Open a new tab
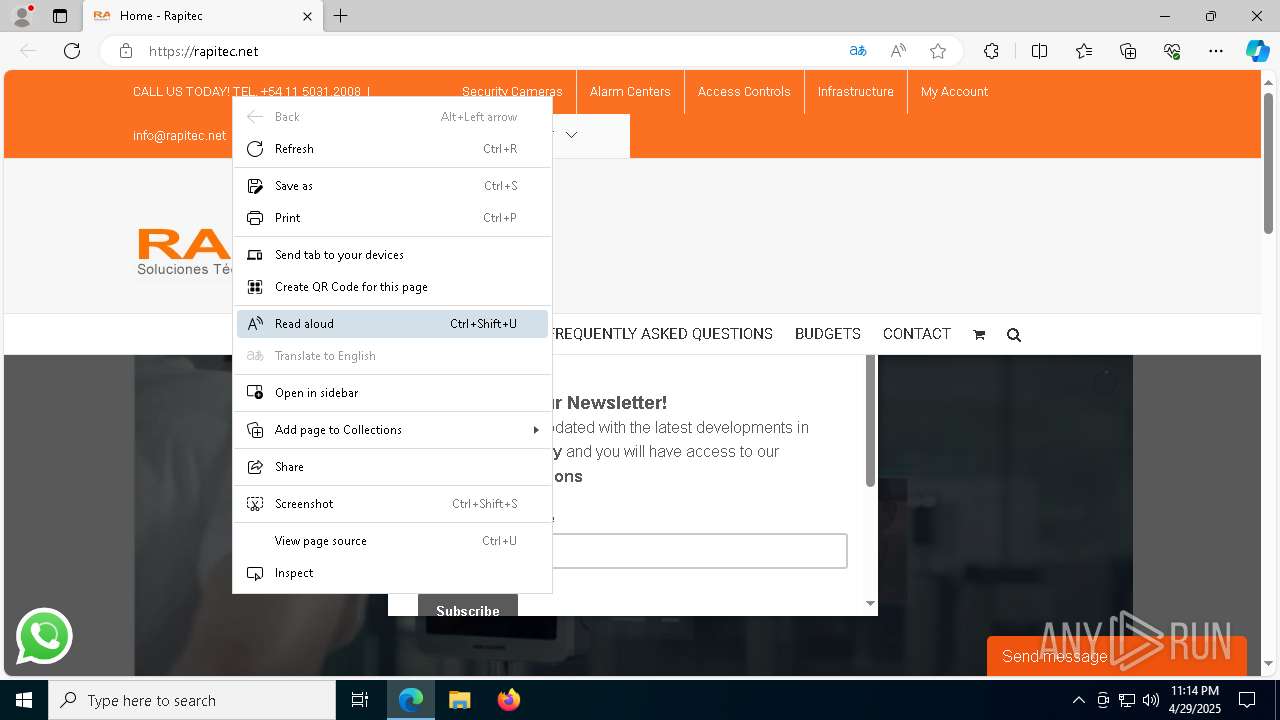Viewport: 1280px width, 720px height. tap(341, 16)
